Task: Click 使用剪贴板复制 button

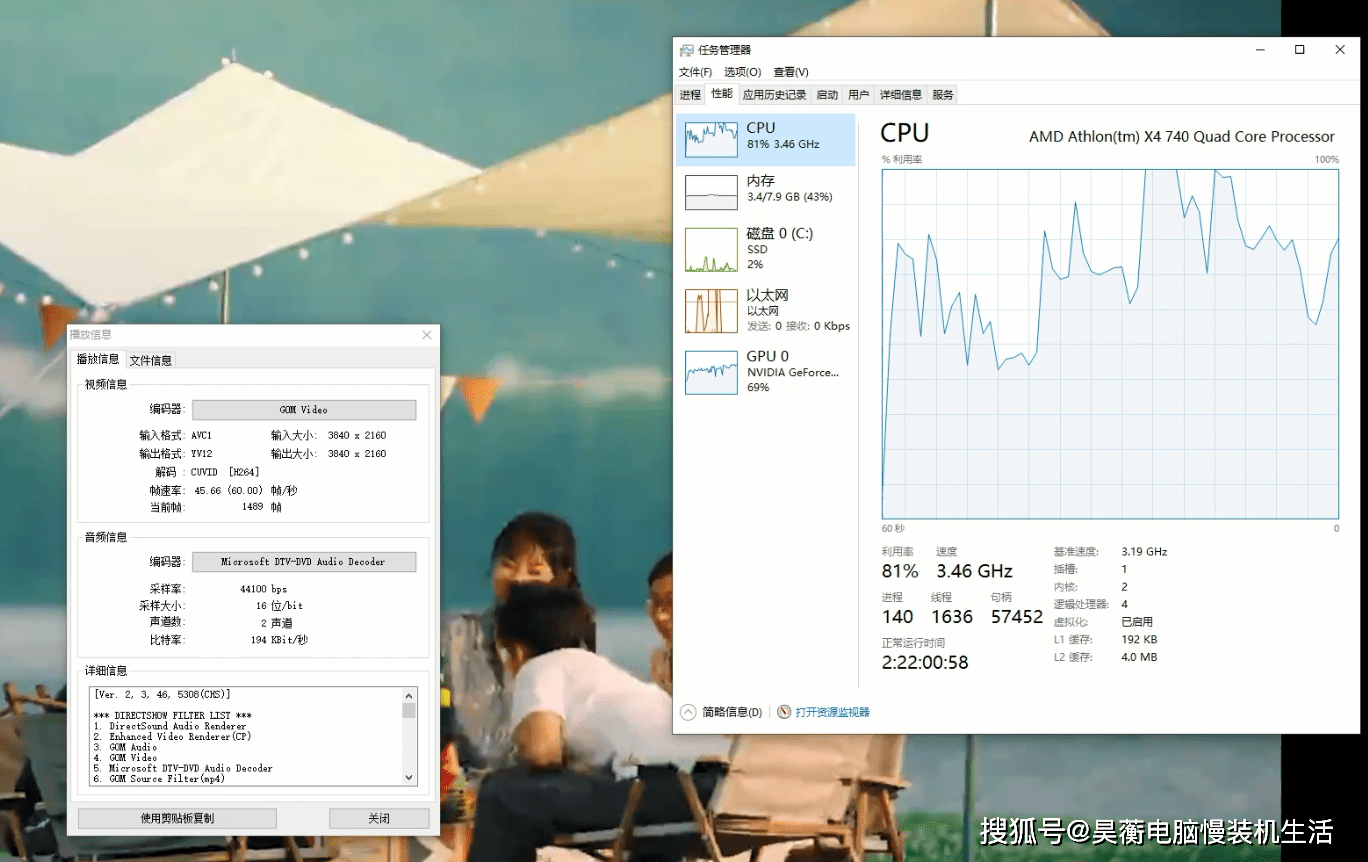Action: pos(177,818)
